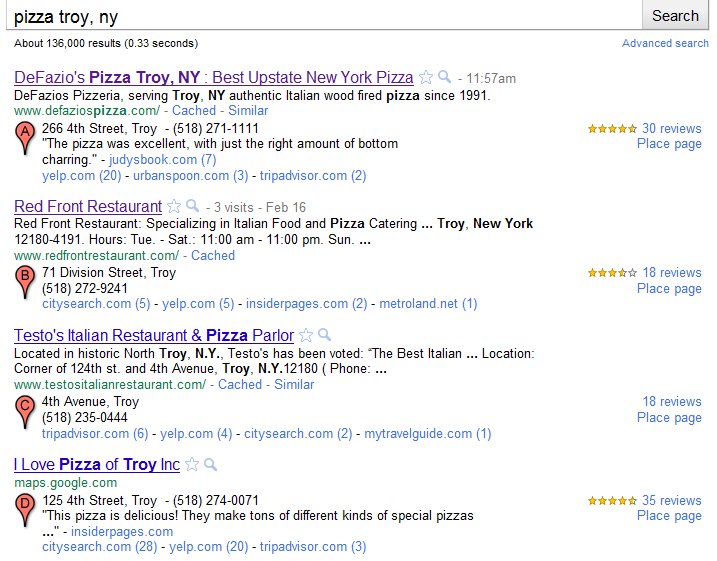Click map marker C for Testo's
Image resolution: width=717 pixels, height=561 pixels.
coord(25,412)
